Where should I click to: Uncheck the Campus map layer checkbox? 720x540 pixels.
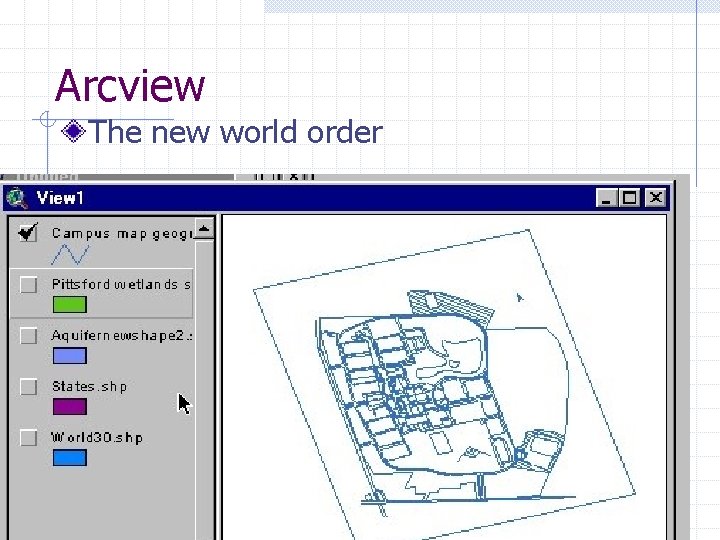pos(28,233)
